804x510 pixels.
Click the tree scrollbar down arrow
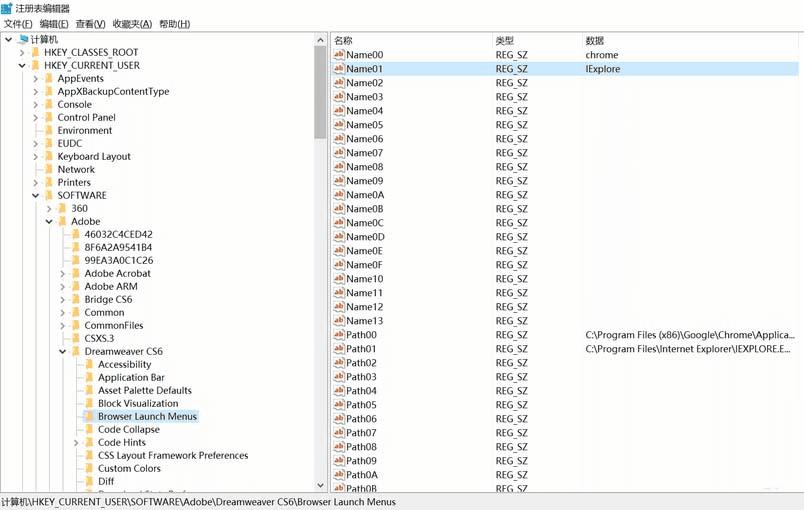(320, 485)
